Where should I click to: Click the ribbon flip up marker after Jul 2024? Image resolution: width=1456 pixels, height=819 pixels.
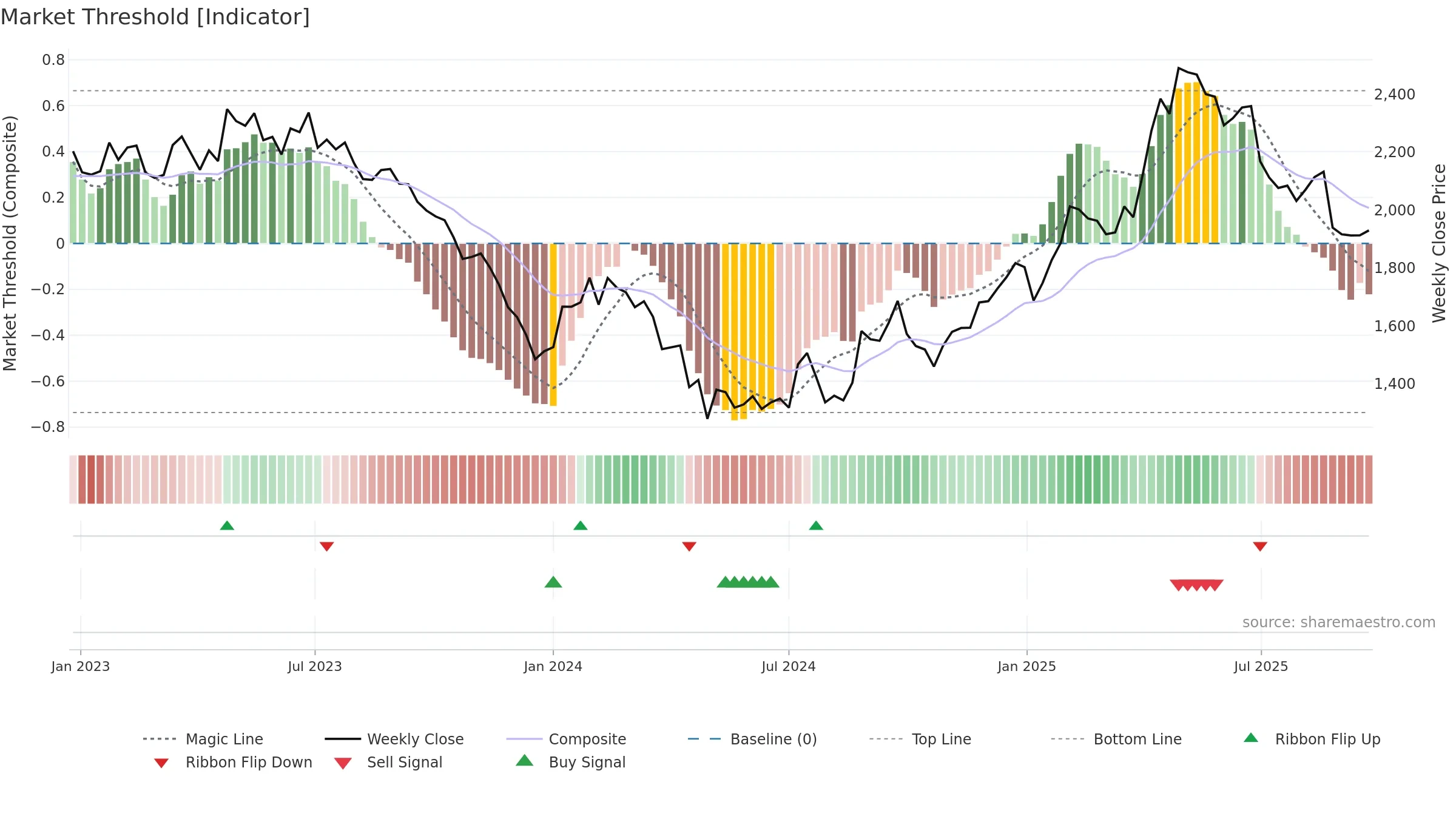click(816, 525)
